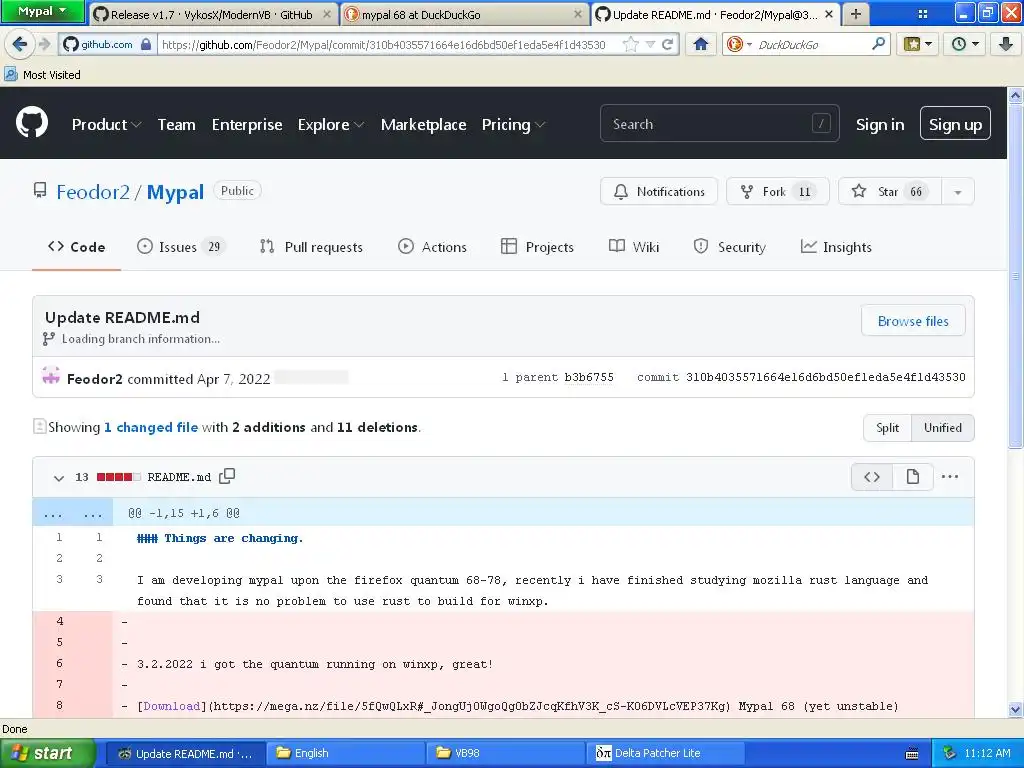Switch to the Release v1.7 ModernVB tab
Viewport: 1024px width, 768px height.
click(x=212, y=14)
